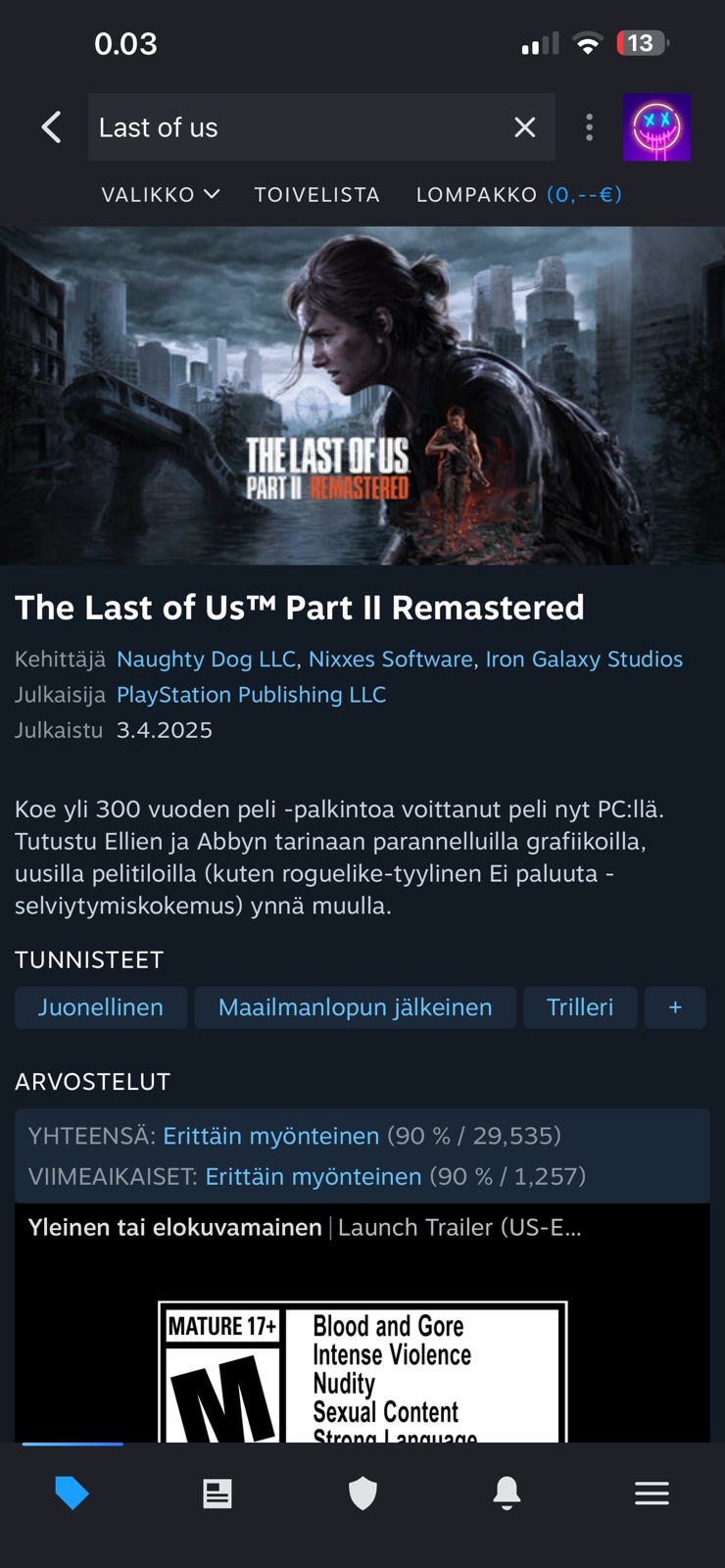Open Naughty Dog LLC developer page

point(206,659)
